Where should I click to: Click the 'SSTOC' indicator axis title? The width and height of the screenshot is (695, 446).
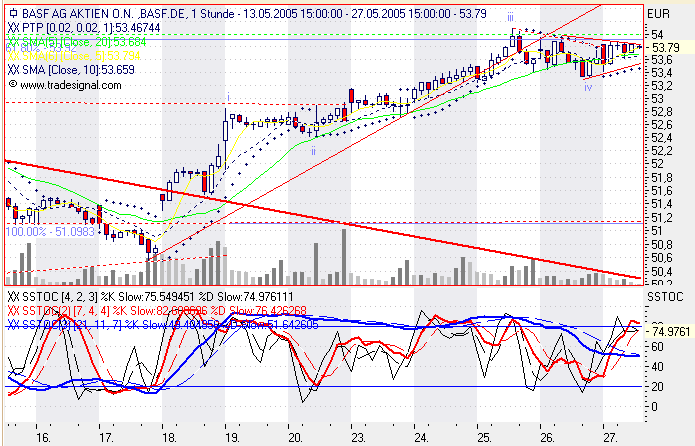click(x=665, y=297)
